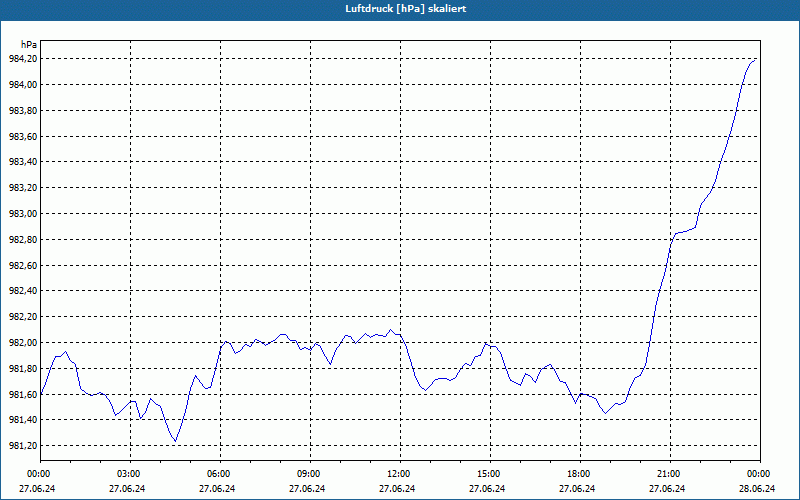The image size is (800, 500).
Task: Select the 982,20 y-axis label
Action: click(x=23, y=317)
